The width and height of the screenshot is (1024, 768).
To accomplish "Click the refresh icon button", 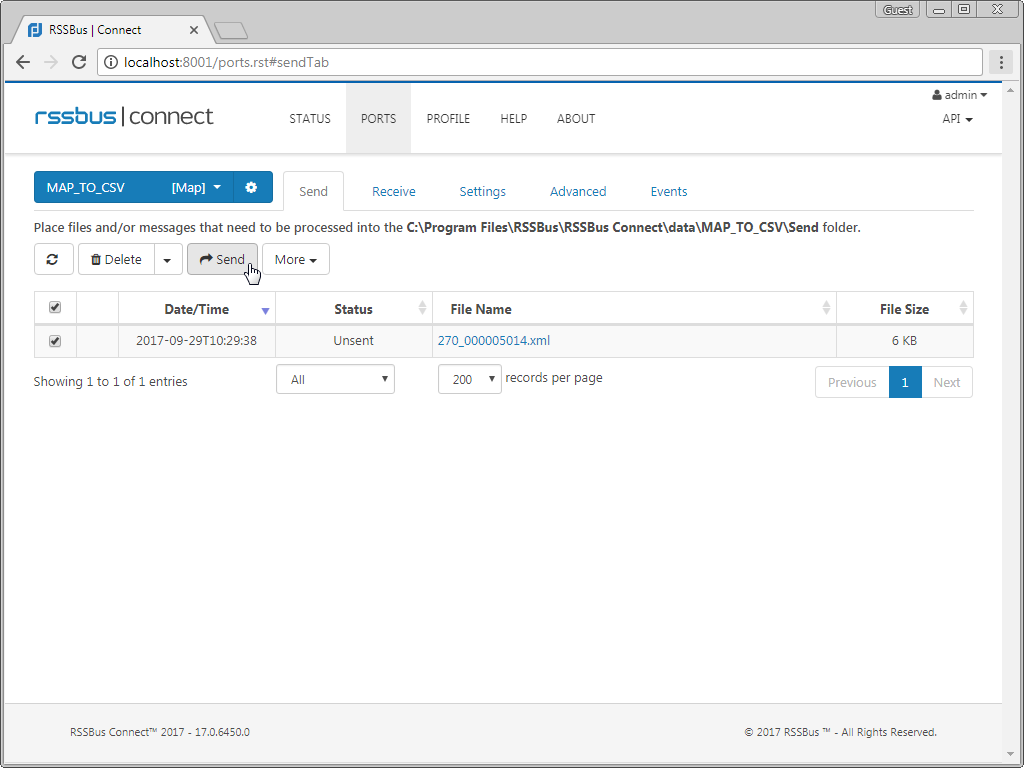I will (x=53, y=259).
